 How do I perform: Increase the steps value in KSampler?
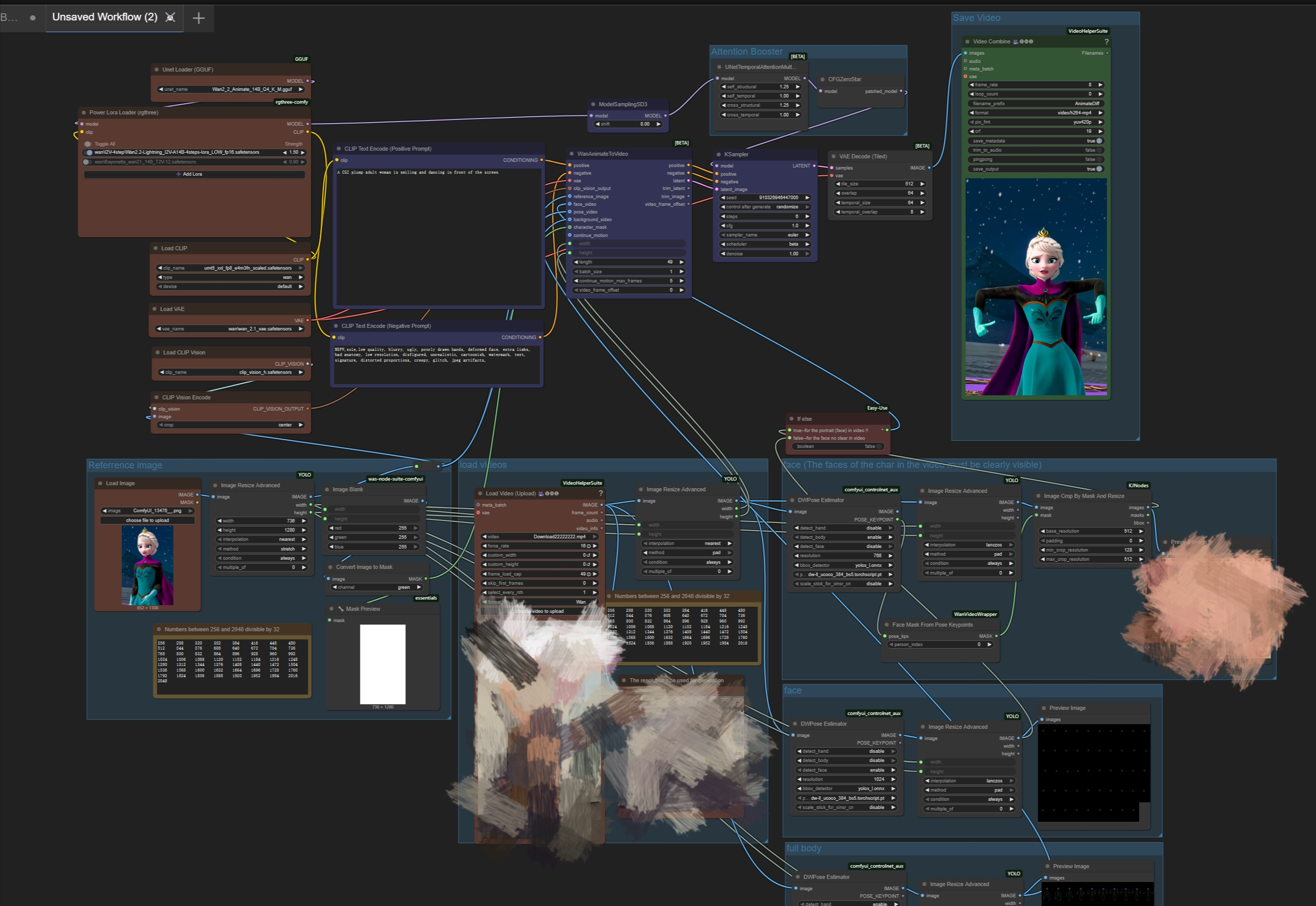coord(808,217)
